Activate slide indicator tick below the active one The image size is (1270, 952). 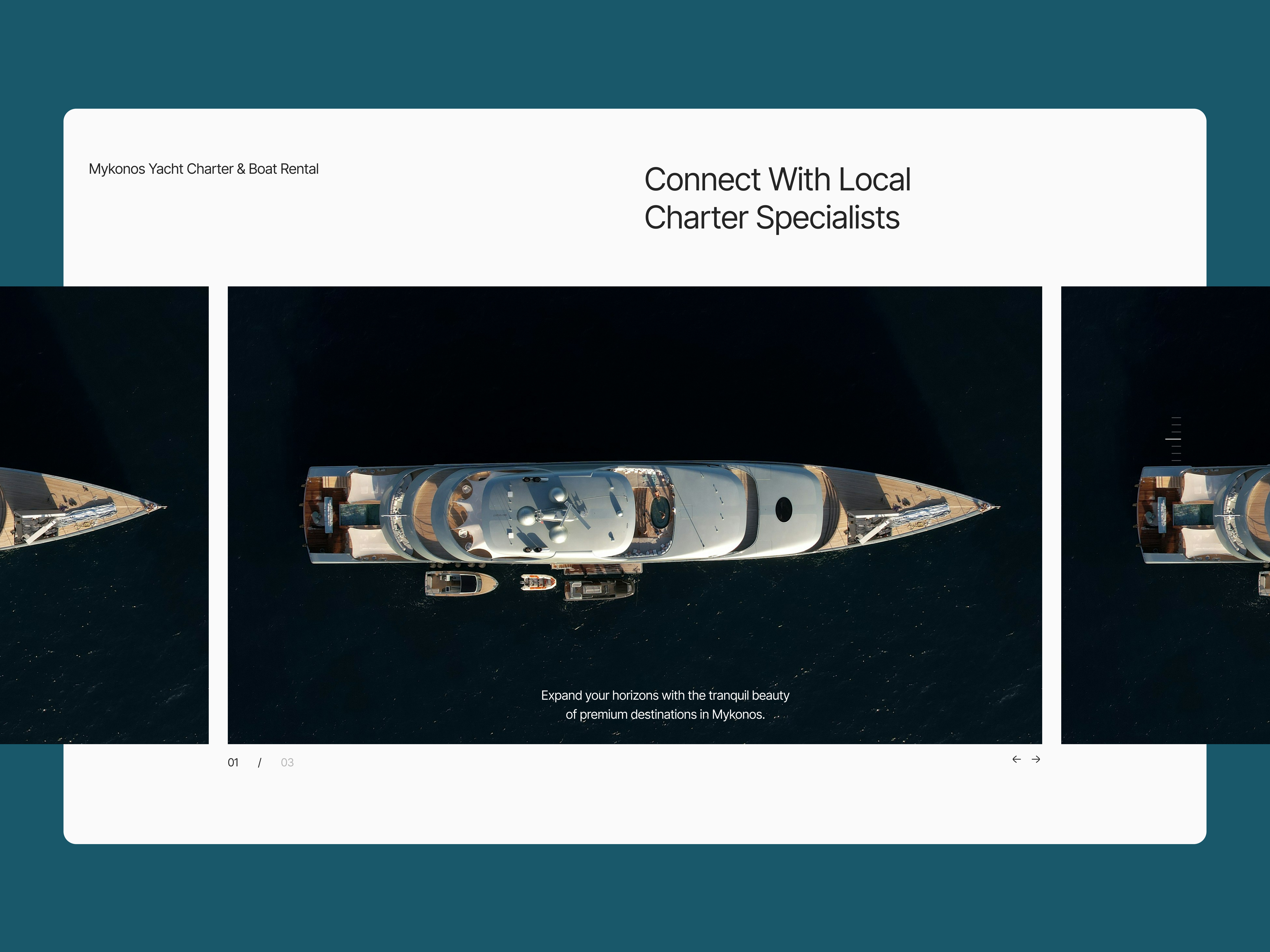coord(1176,446)
